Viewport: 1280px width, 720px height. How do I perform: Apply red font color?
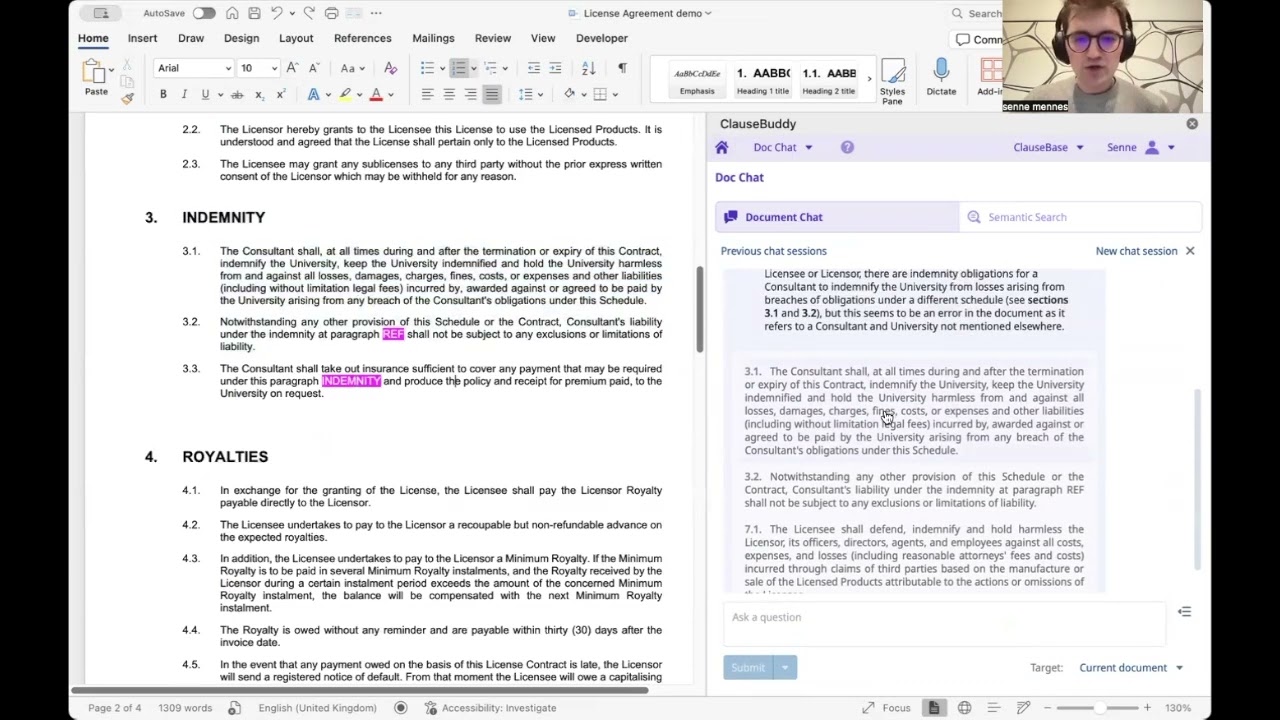pos(376,94)
